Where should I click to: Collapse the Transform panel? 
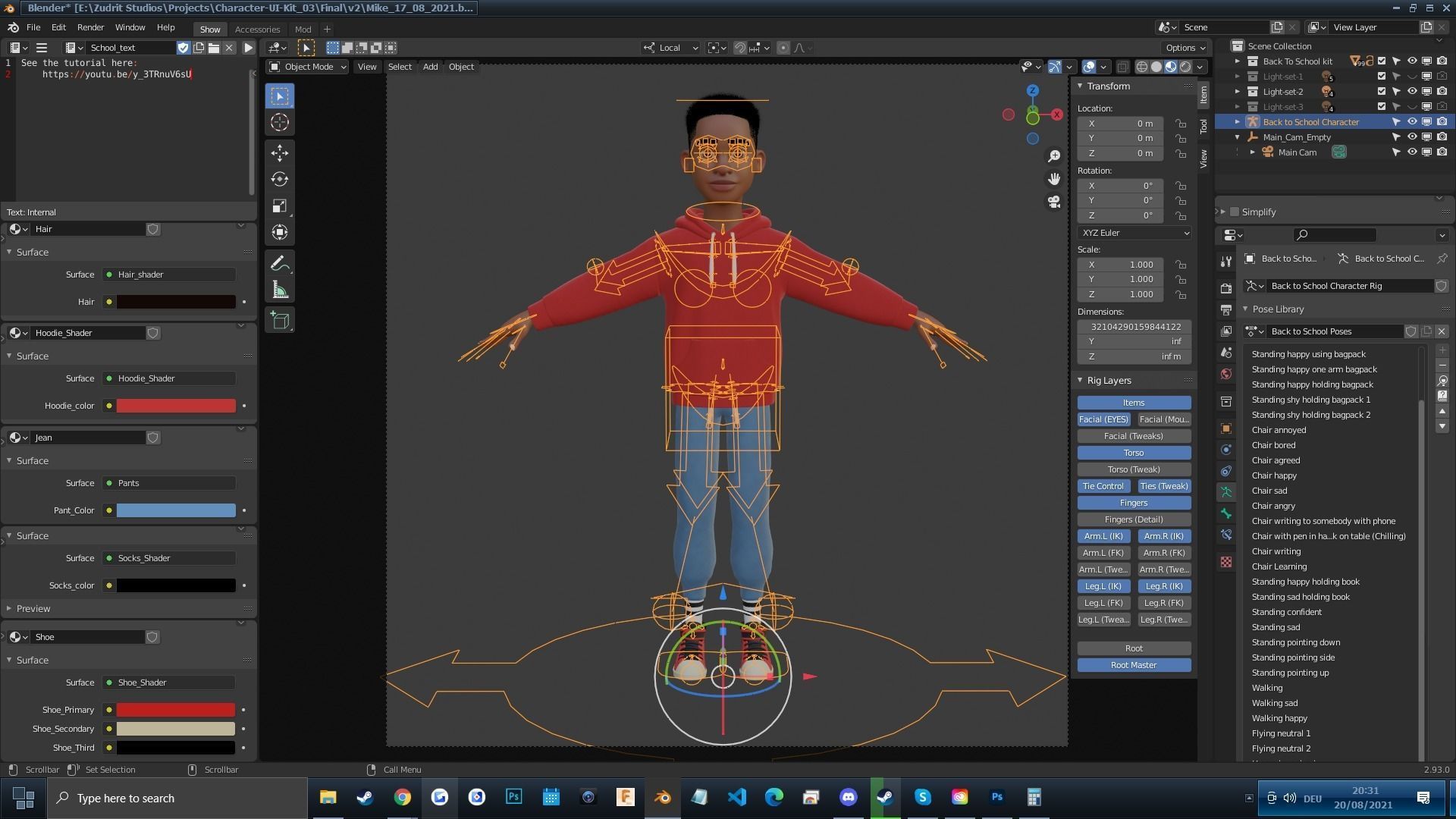tap(1081, 86)
